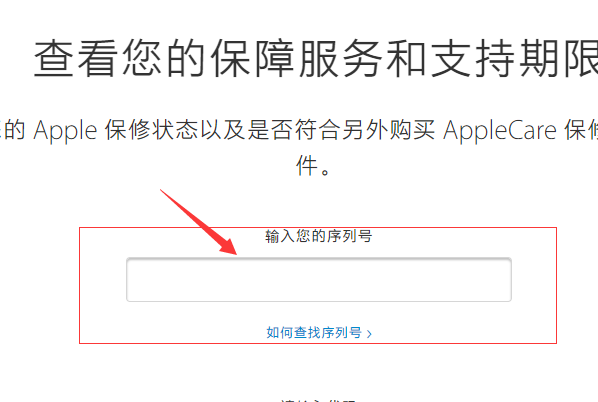This screenshot has width=598, height=402.
Task: Click the tail of the red arrow
Action: 164,193
